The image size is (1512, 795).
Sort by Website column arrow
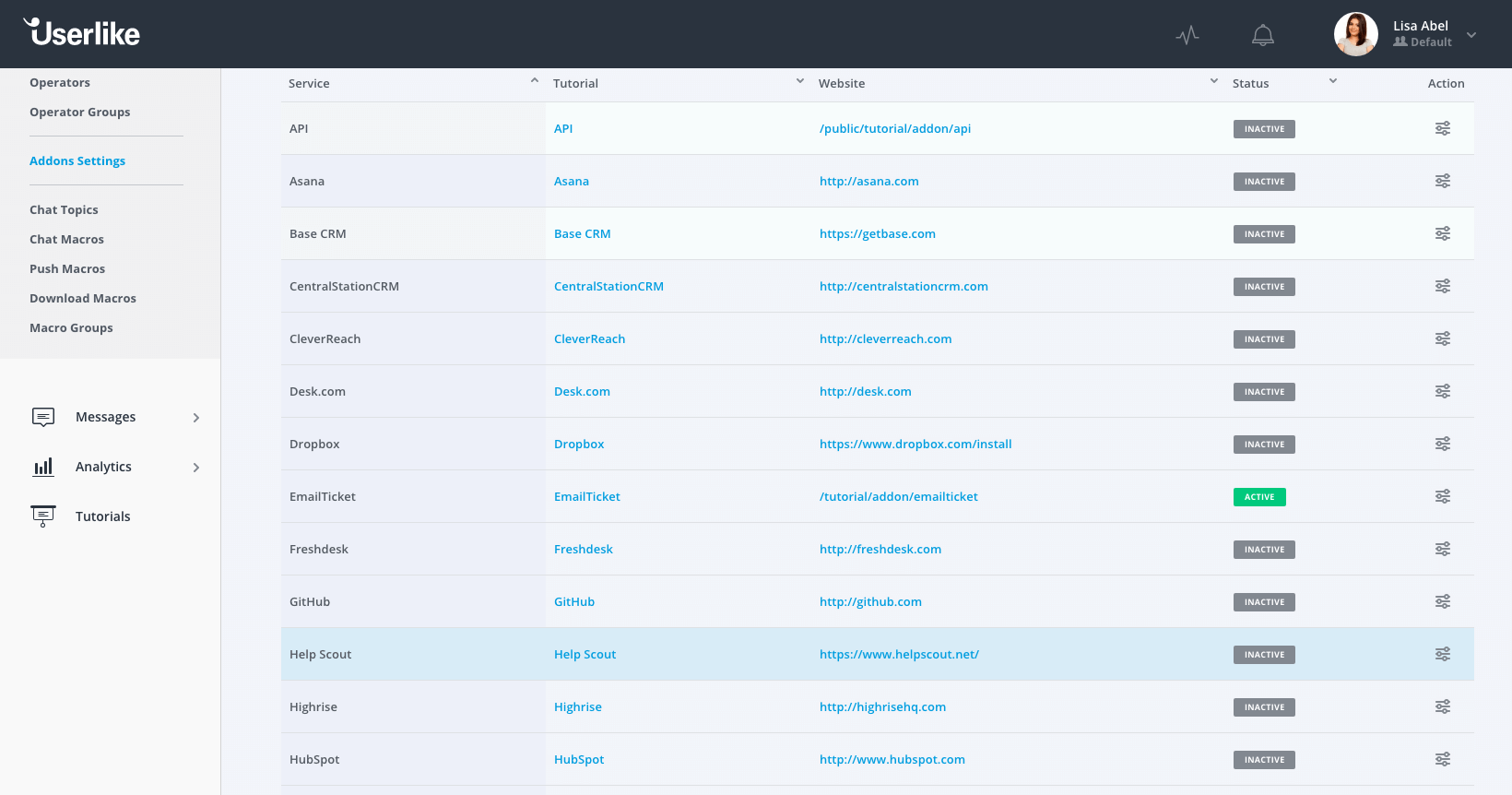(1214, 81)
